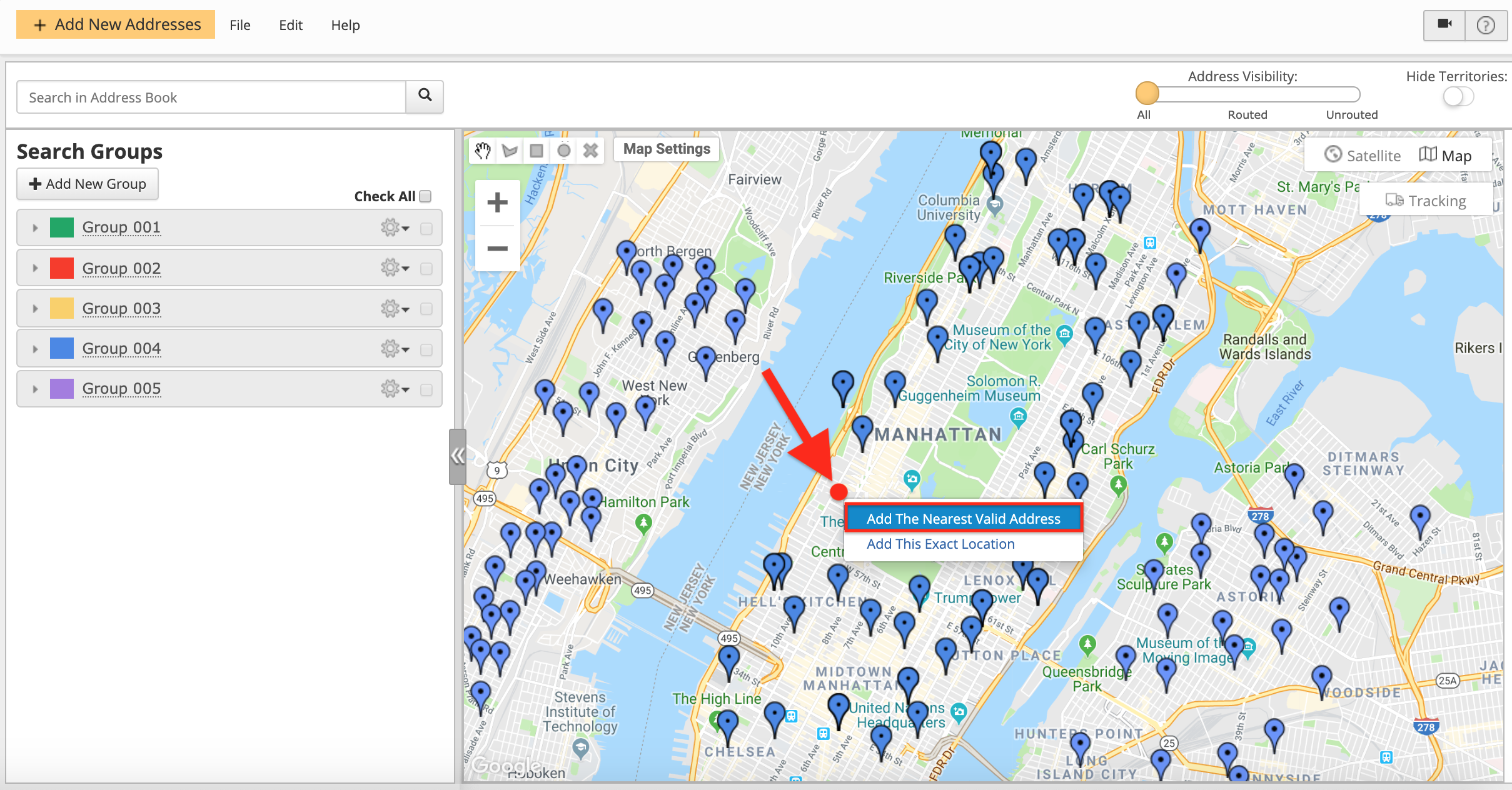1512x790 pixels.
Task: Check the Group 003 checkbox
Action: point(426,309)
